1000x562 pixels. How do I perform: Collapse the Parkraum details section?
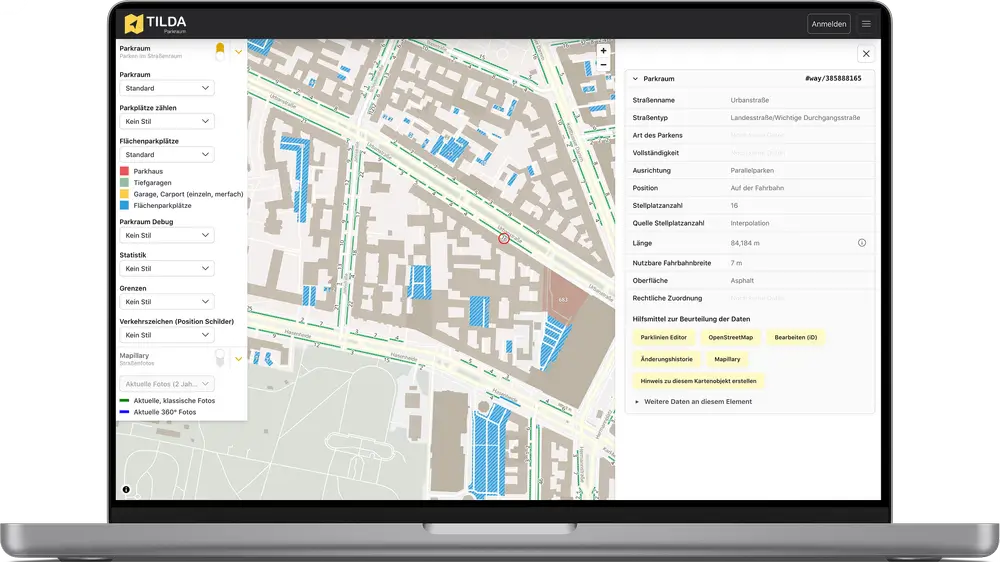(x=635, y=78)
